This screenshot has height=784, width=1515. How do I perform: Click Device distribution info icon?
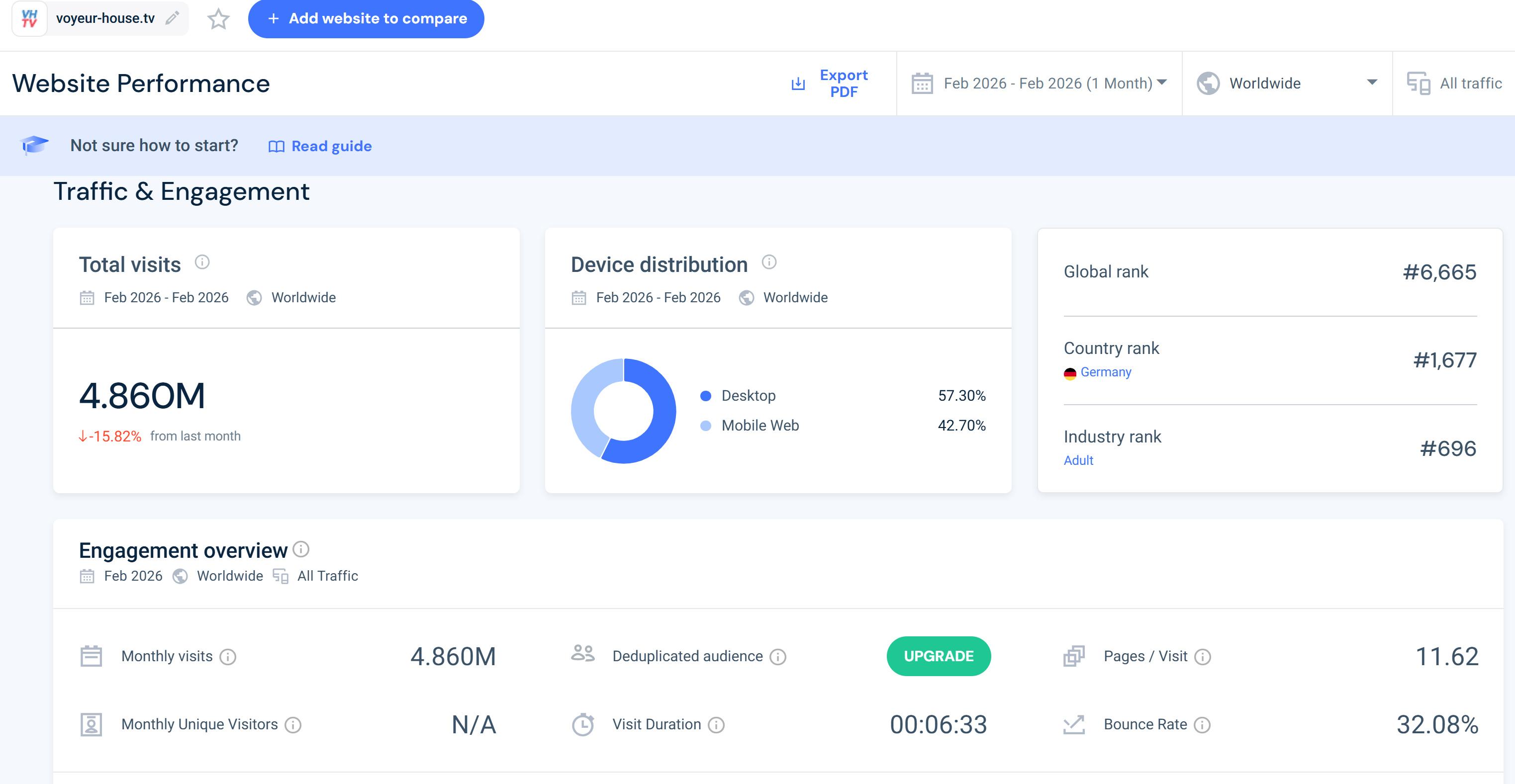(x=768, y=262)
